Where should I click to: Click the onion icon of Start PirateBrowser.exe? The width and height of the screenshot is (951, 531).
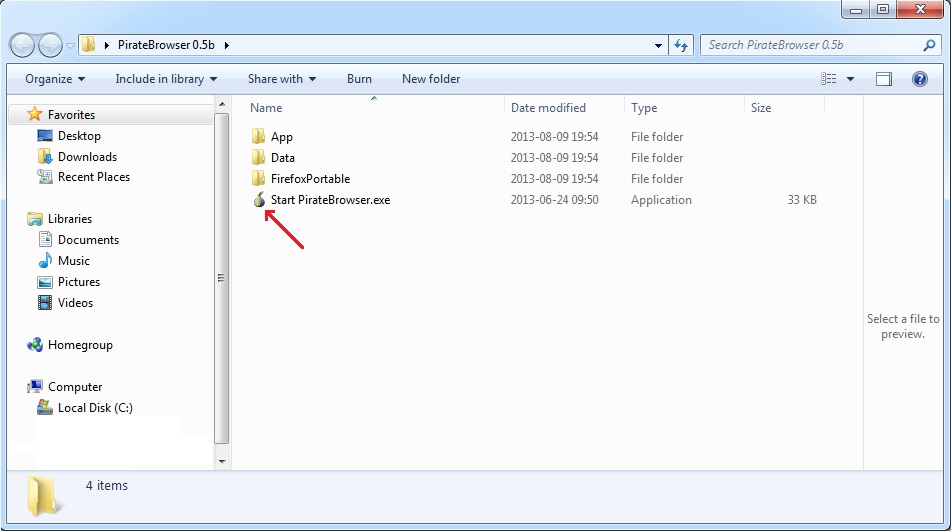coord(259,199)
